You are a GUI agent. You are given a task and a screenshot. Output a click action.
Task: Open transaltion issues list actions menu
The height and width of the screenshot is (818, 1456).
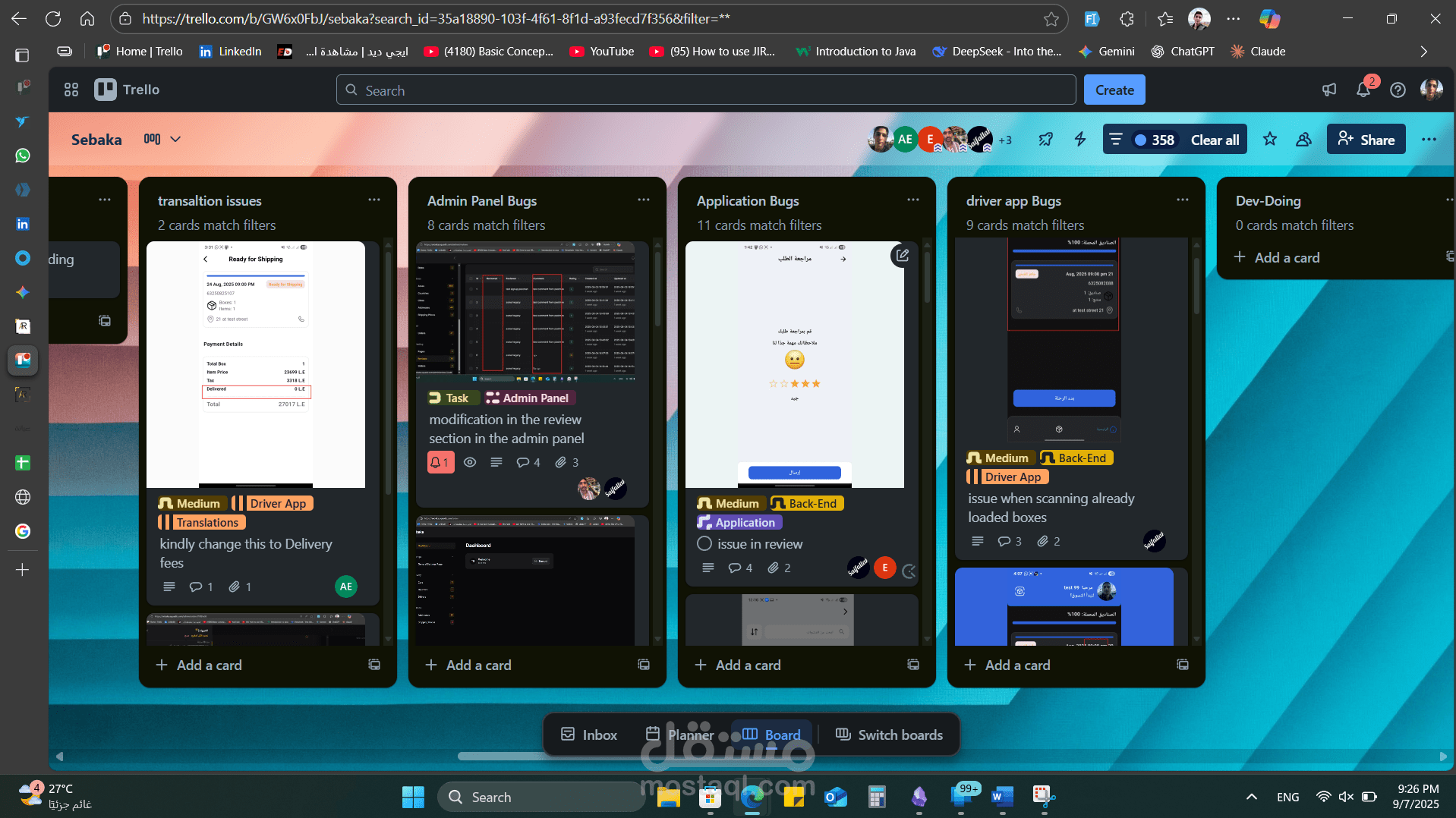(374, 200)
